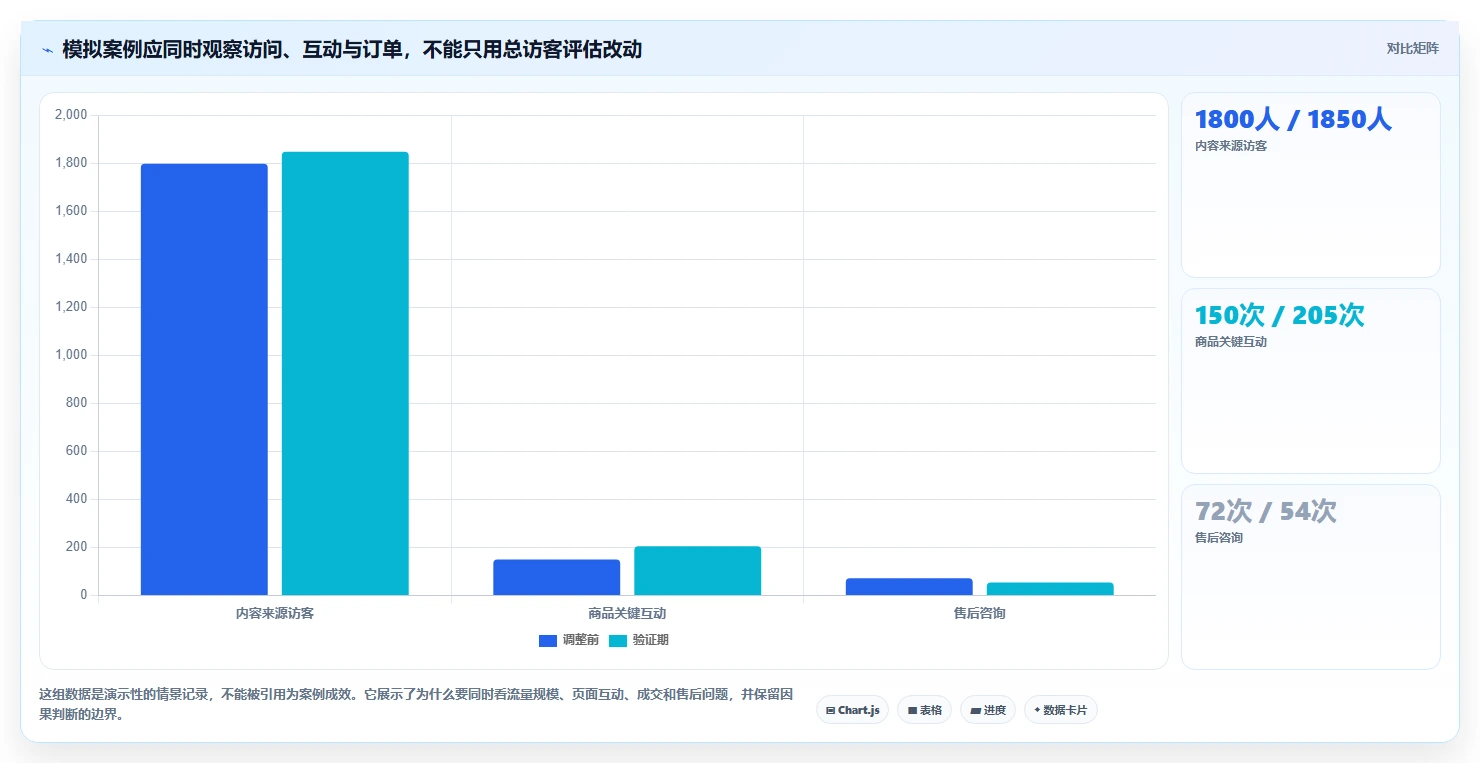This screenshot has width=1480, height=763.
Task: Click the cyan 内容来源访客 bar
Action: click(345, 373)
